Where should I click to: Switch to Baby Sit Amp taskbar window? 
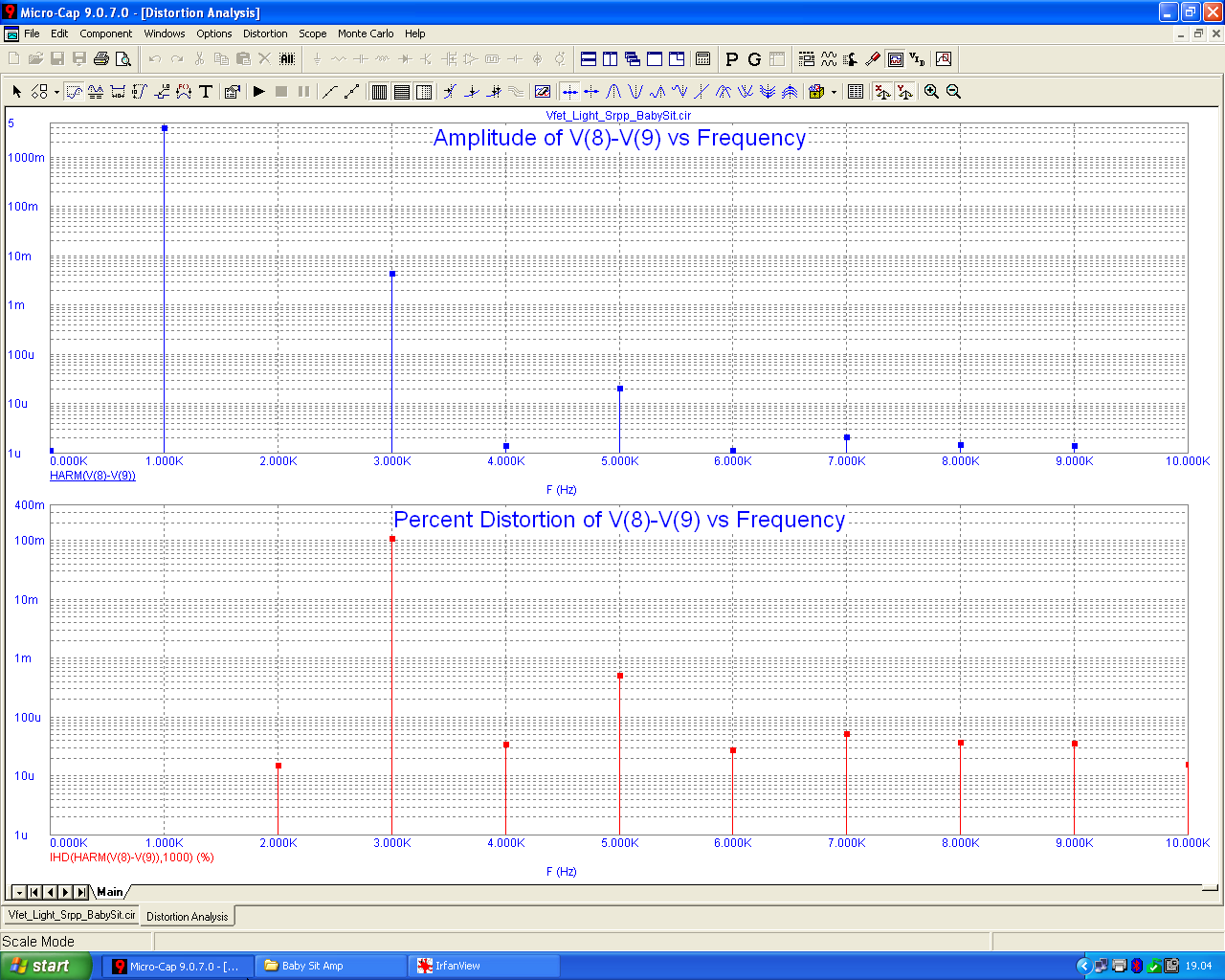(330, 966)
